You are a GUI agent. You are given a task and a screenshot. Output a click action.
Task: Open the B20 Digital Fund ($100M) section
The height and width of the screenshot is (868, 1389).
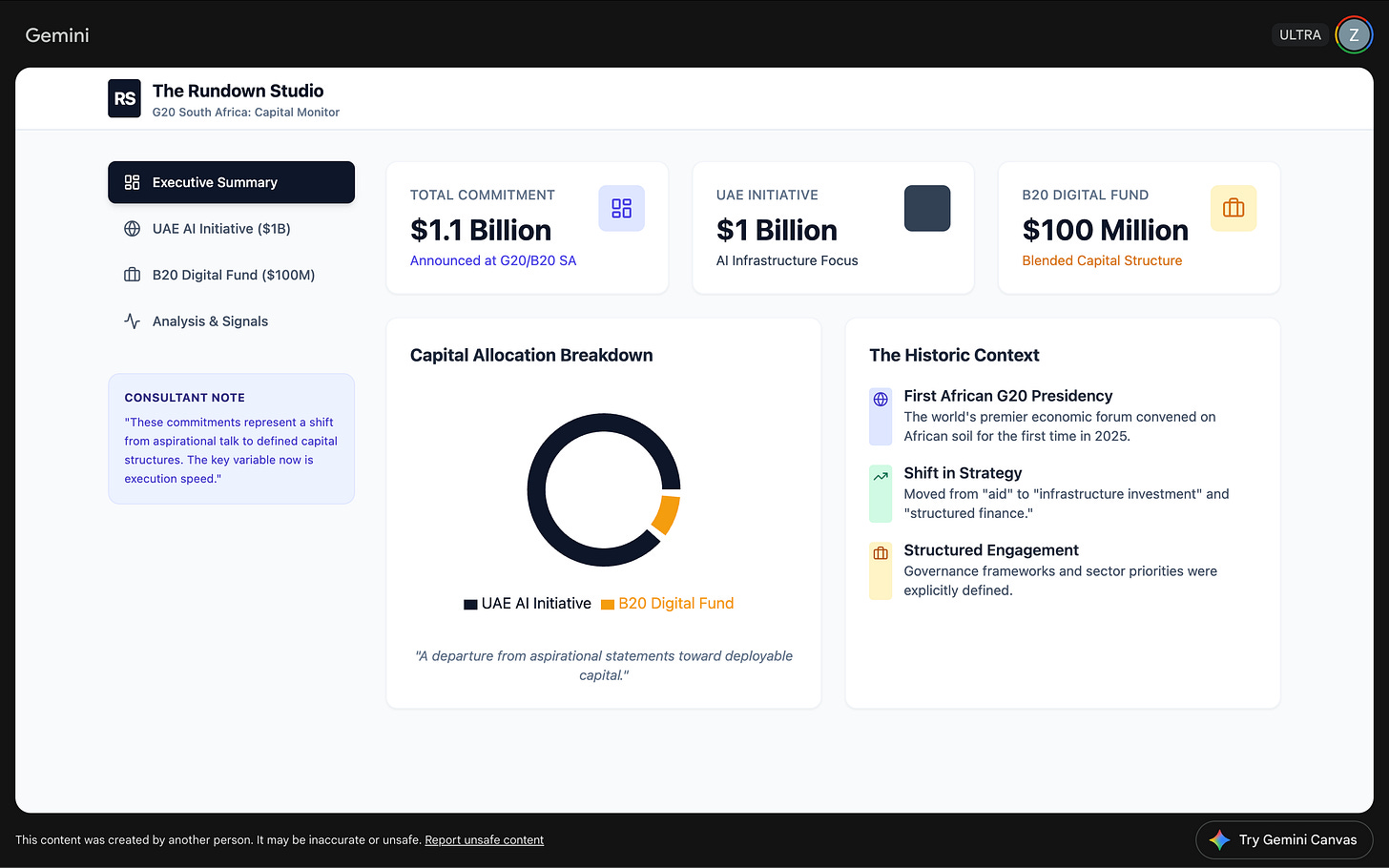point(231,275)
